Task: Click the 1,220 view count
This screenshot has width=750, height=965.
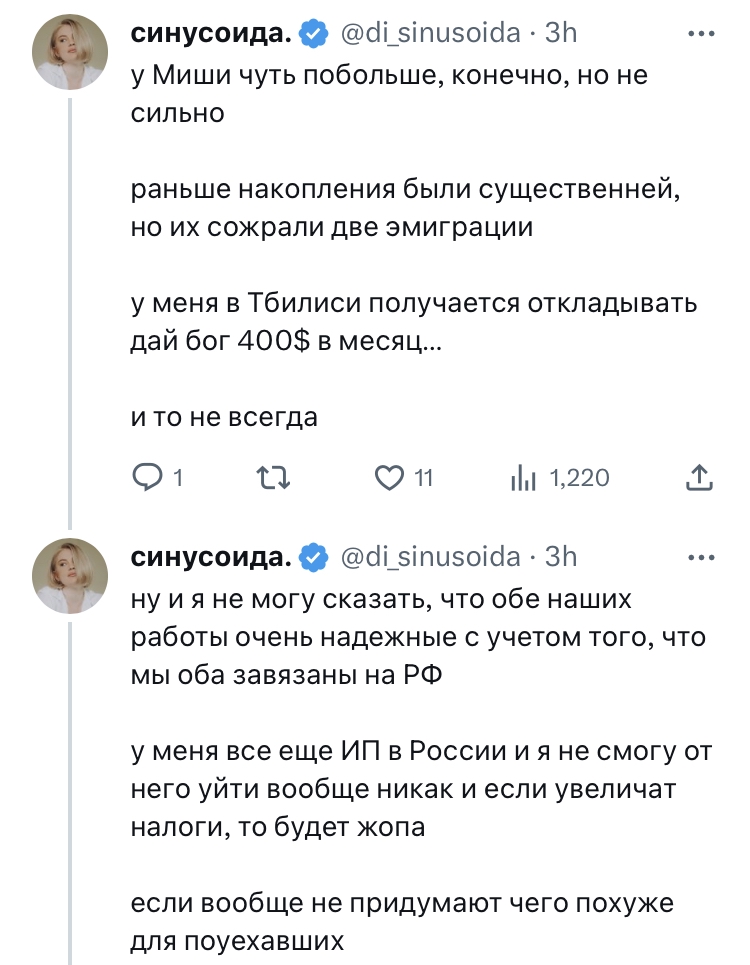Action: coord(580,479)
